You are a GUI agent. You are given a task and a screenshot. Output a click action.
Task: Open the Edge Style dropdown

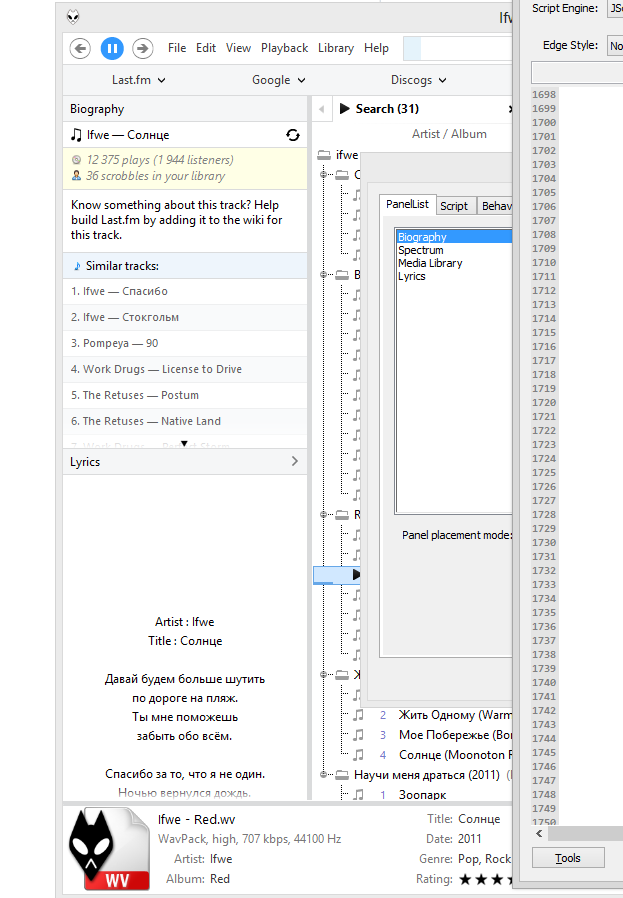[x=615, y=46]
